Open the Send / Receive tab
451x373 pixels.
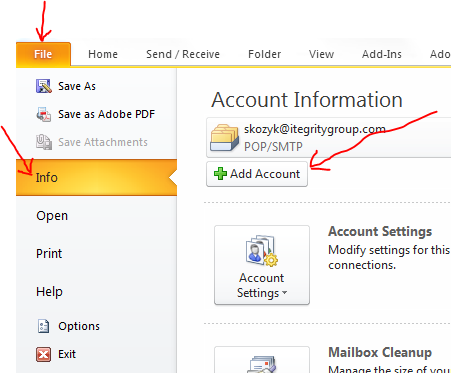[183, 54]
